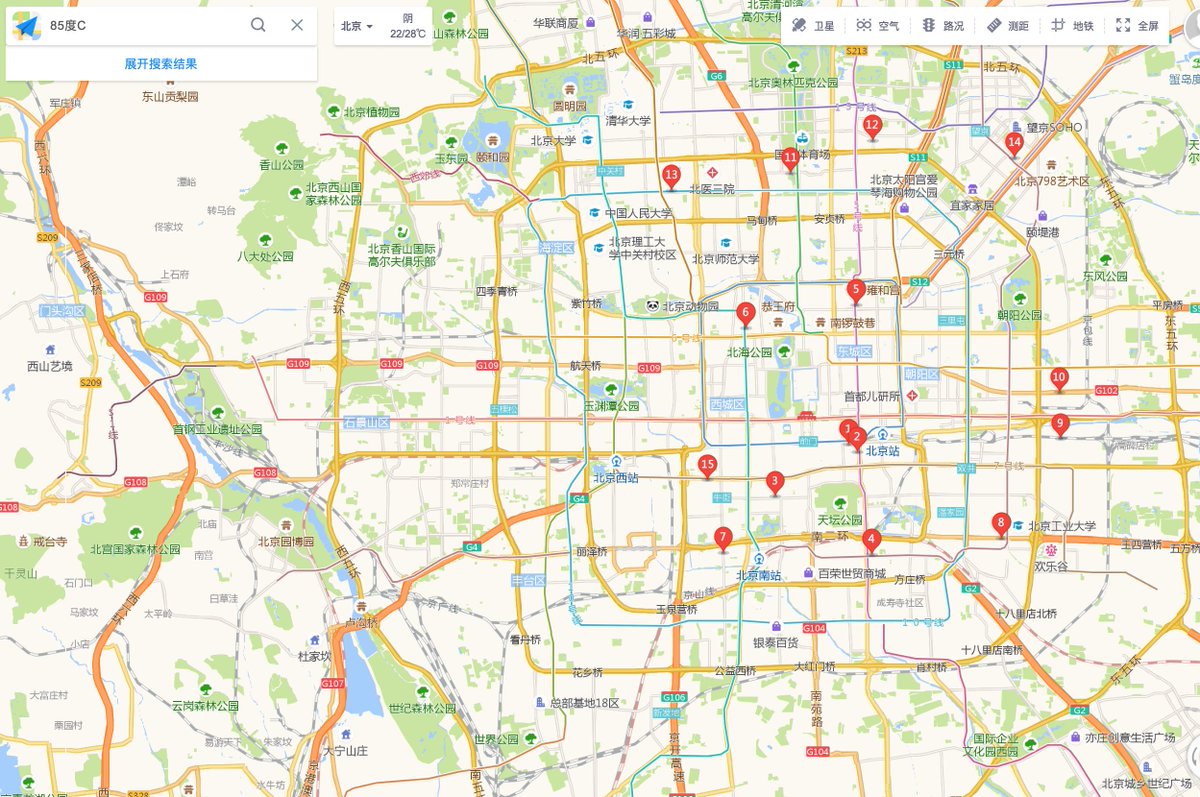The width and height of the screenshot is (1200, 797).
Task: Click red map marker number 6
Action: (745, 315)
